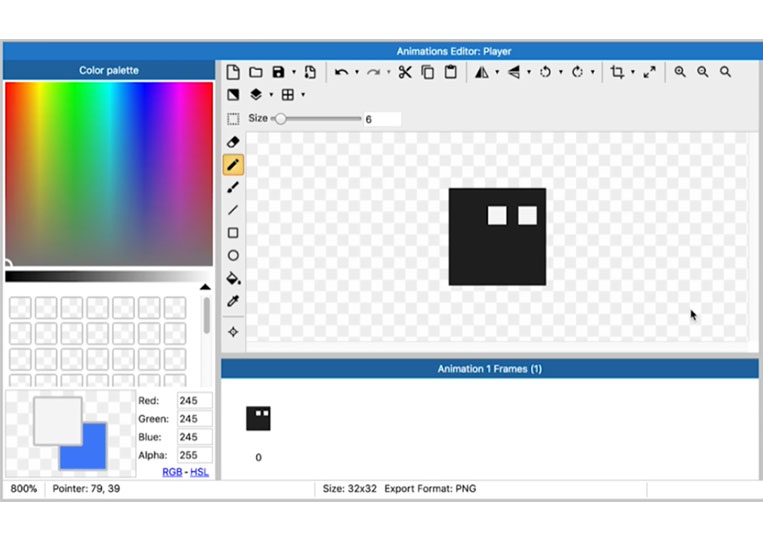Open the rotate clockwise dropdown arrow
The width and height of the screenshot is (763, 541).
point(592,72)
